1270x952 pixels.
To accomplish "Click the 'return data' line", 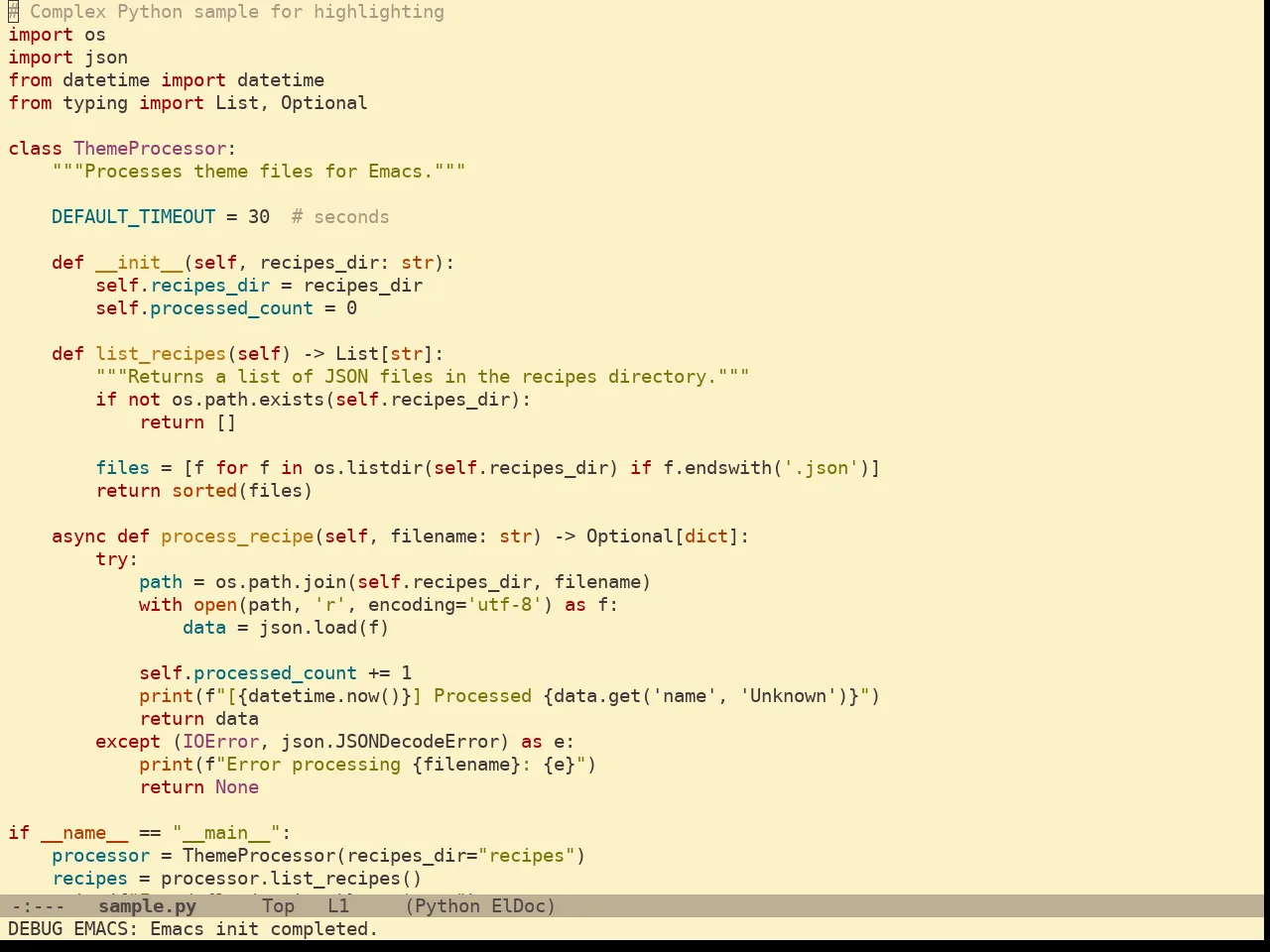I will (x=198, y=719).
